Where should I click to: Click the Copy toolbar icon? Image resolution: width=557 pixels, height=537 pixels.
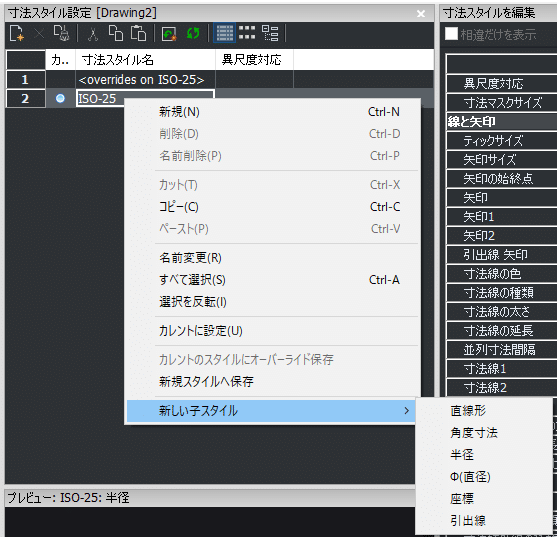tap(116, 33)
